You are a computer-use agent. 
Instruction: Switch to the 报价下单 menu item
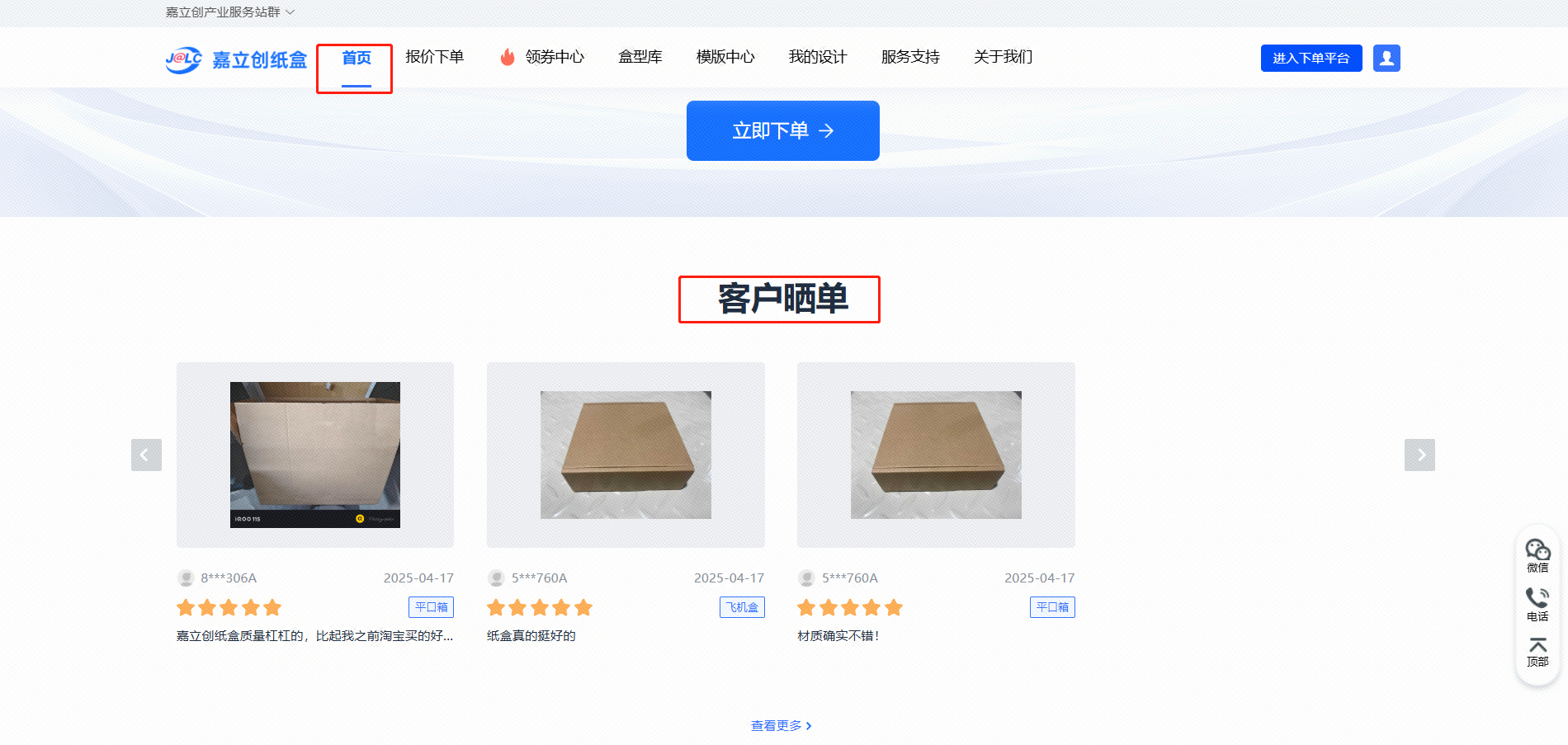pyautogui.click(x=435, y=57)
